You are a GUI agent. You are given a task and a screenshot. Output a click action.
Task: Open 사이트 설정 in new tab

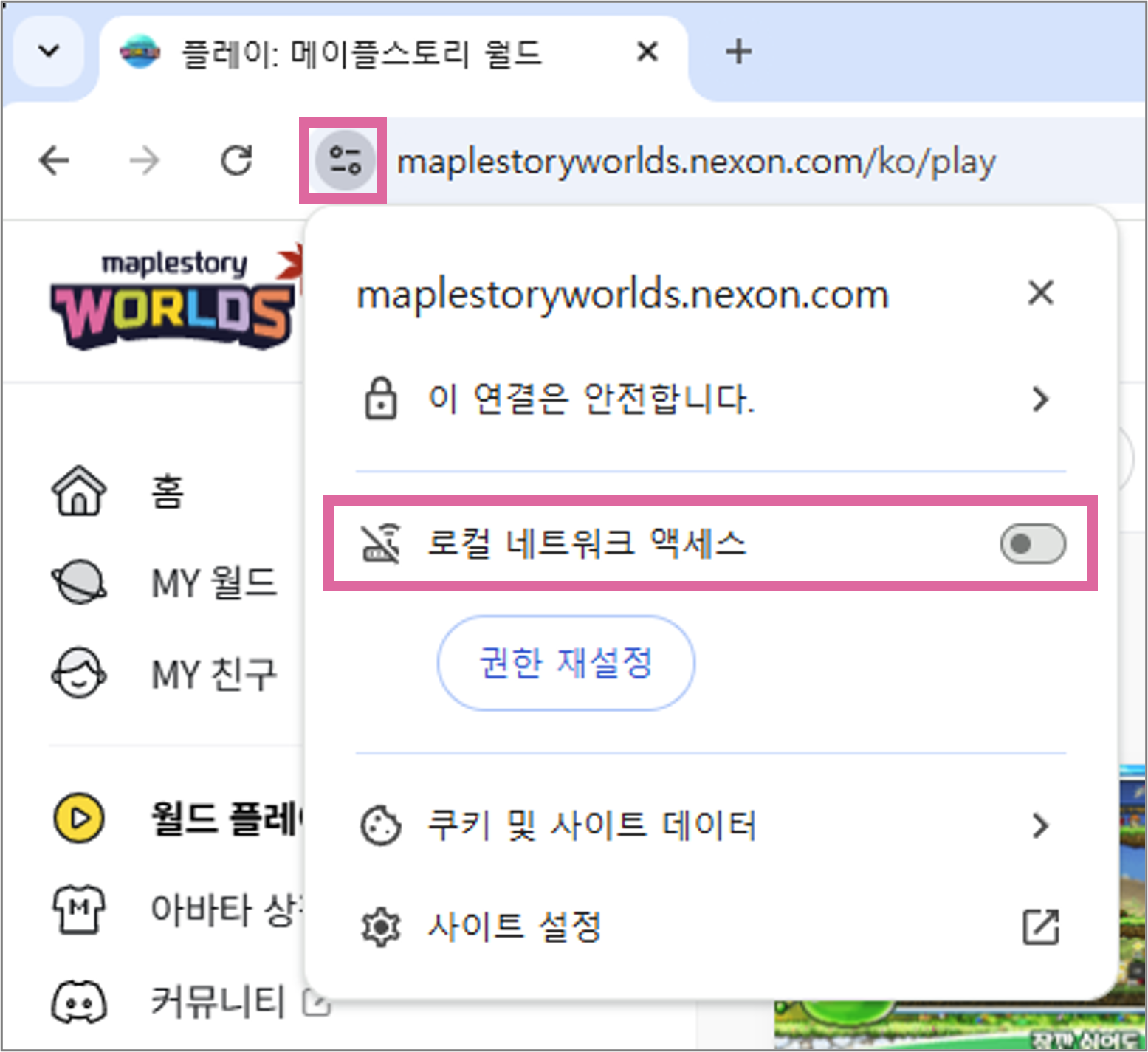1039,926
